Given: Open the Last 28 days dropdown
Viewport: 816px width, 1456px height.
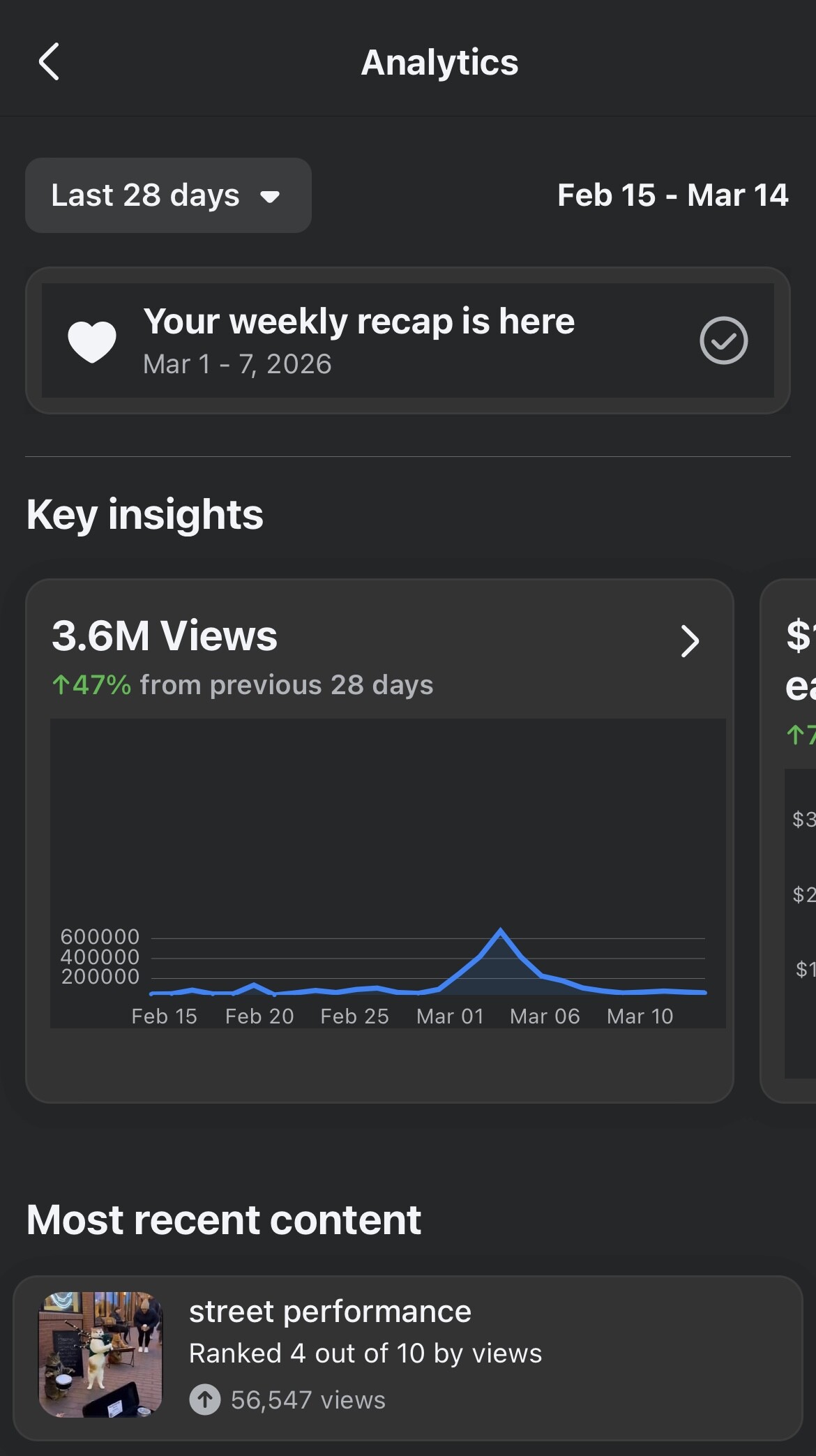Looking at the screenshot, I should pyautogui.click(x=167, y=195).
